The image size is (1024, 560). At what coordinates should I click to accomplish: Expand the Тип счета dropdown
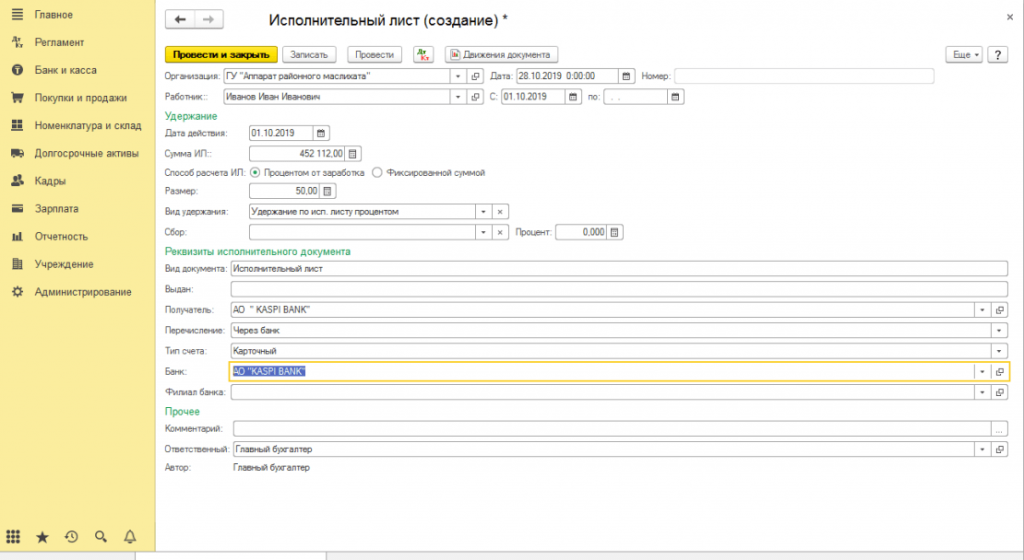[999, 351]
